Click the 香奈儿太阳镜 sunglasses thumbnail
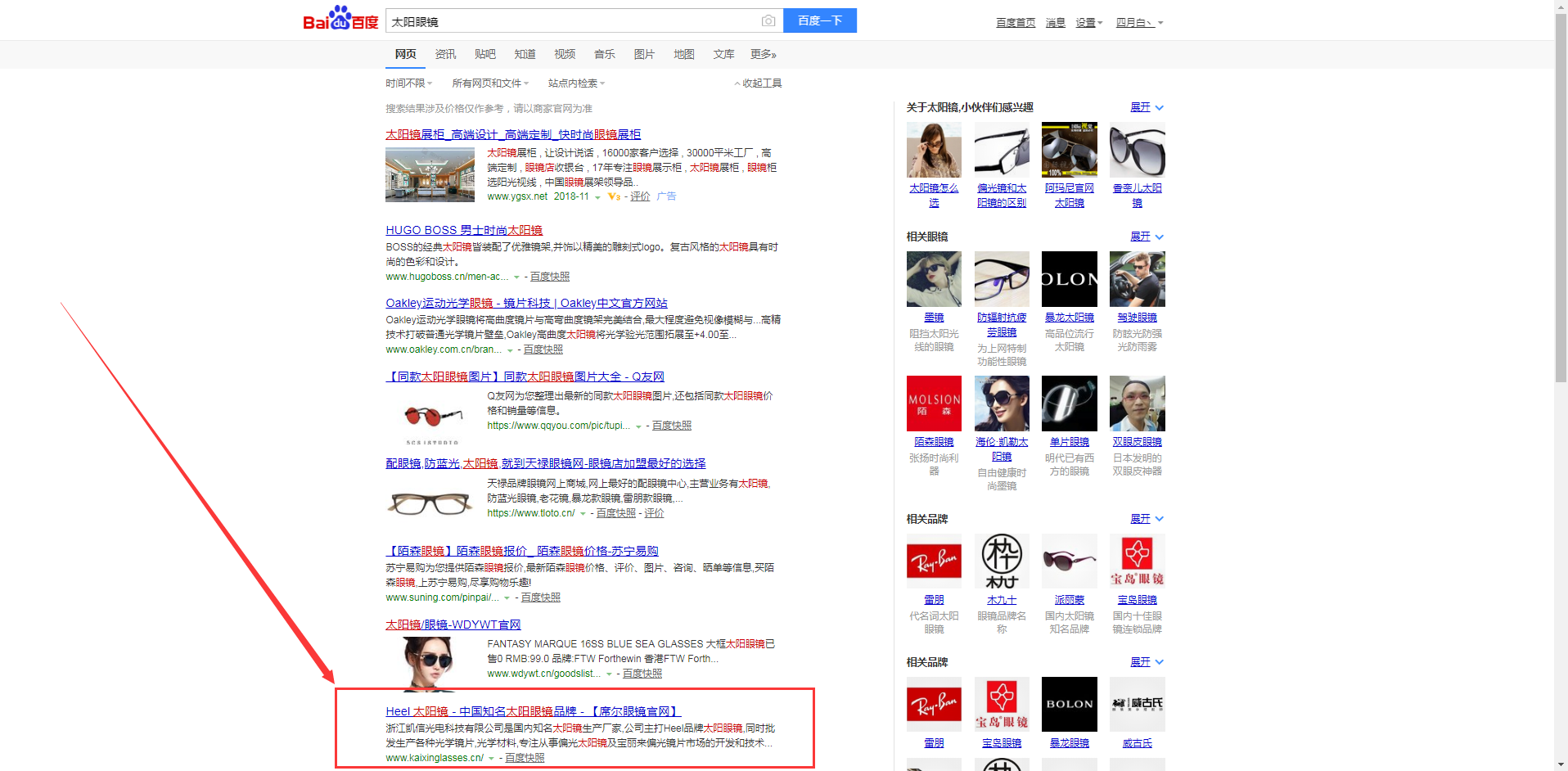Image resolution: width=1568 pixels, height=771 pixels. point(1137,151)
